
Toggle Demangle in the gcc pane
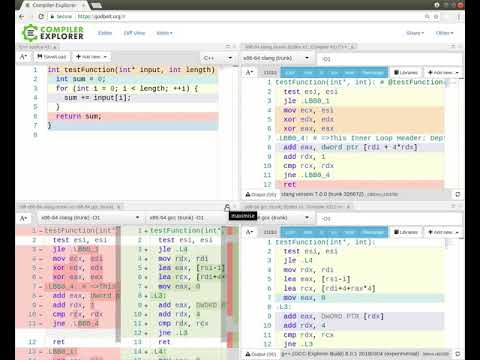tap(373, 232)
